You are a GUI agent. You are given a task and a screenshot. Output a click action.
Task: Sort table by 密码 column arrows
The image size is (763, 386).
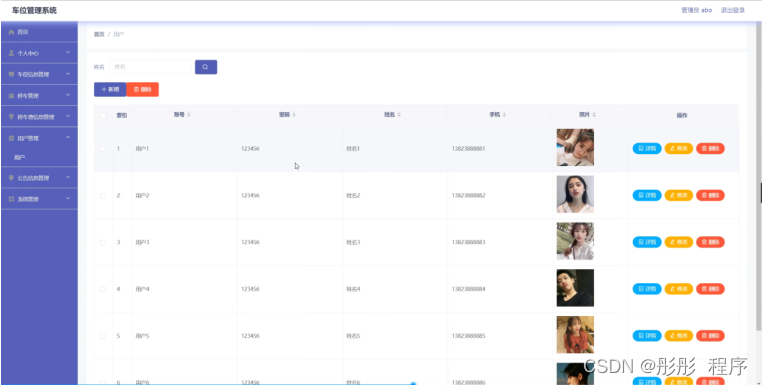[294, 115]
